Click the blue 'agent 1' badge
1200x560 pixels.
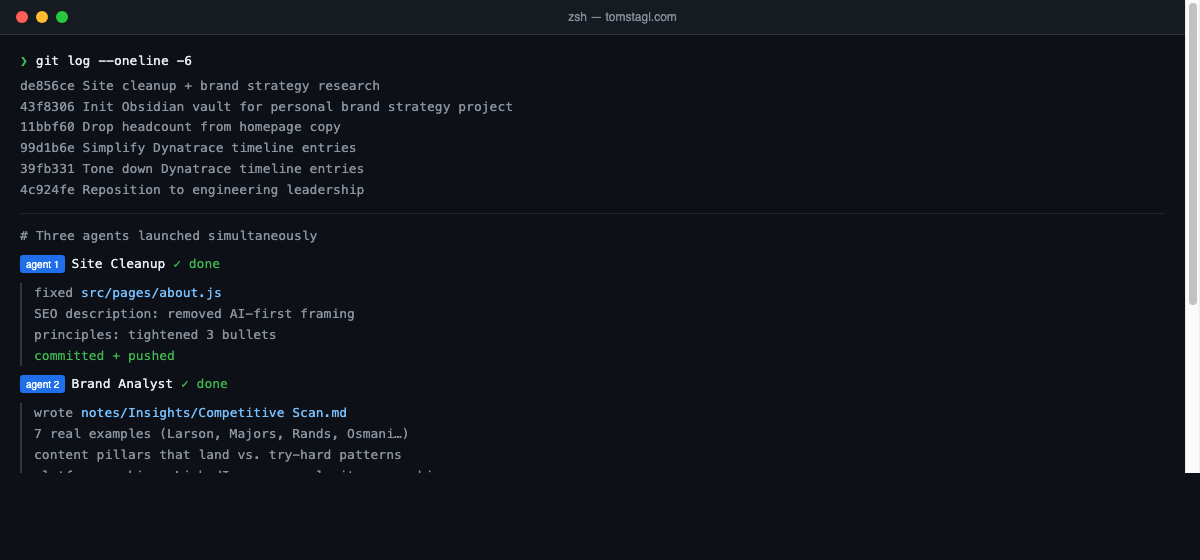[x=42, y=264]
